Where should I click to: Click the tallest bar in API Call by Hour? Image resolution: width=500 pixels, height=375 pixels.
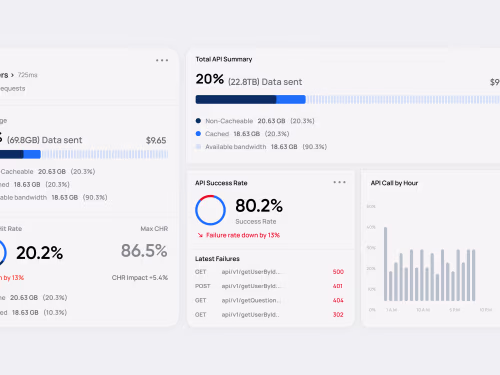pos(386,264)
